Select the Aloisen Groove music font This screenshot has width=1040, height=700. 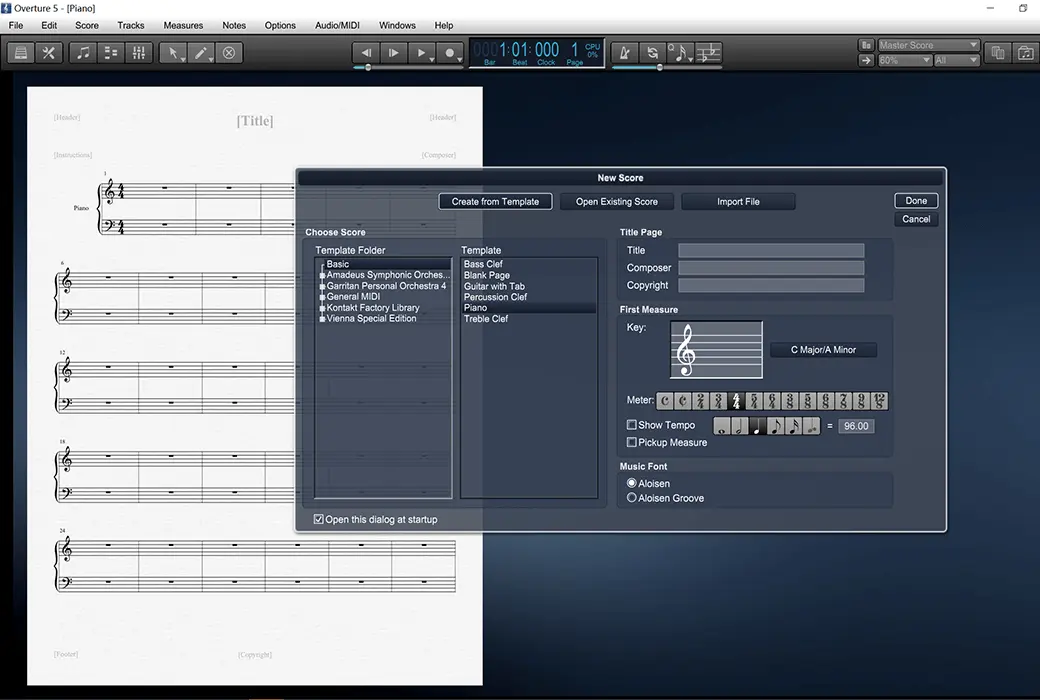pos(631,498)
